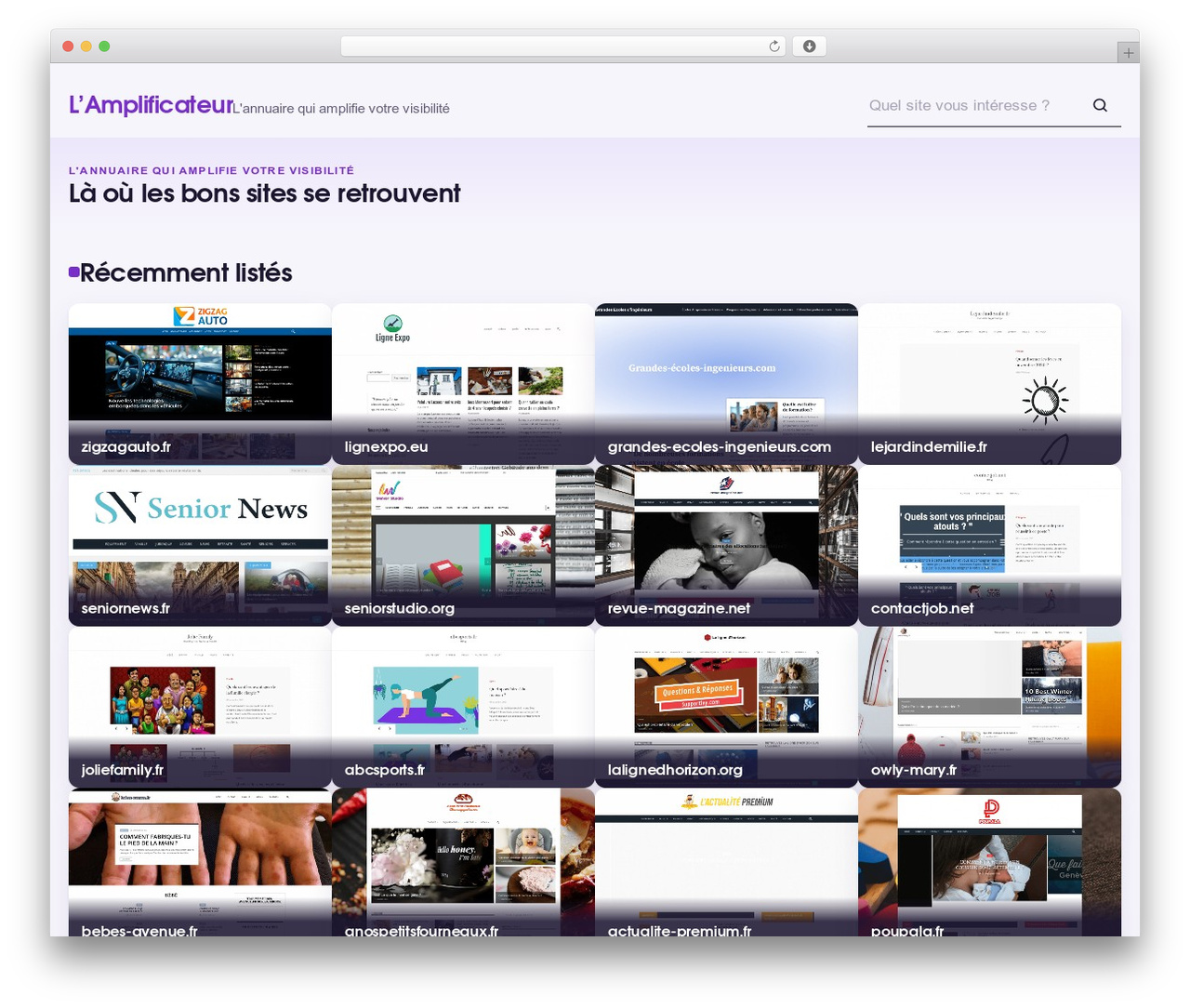The height and width of the screenshot is (1008, 1190).
Task: Select the poupala.fr site thumbnail
Action: (x=989, y=862)
